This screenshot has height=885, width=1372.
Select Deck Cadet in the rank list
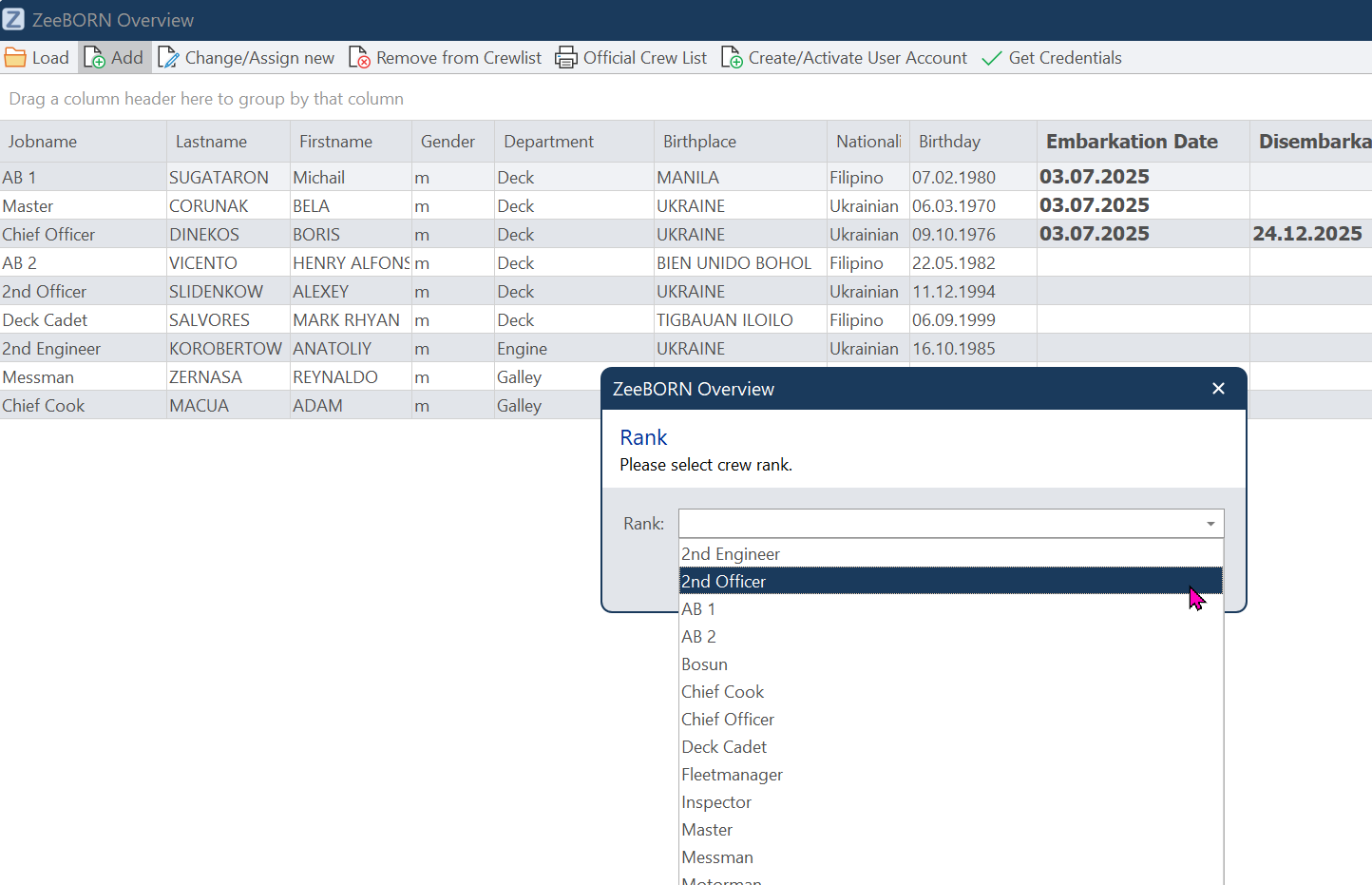[x=951, y=747]
